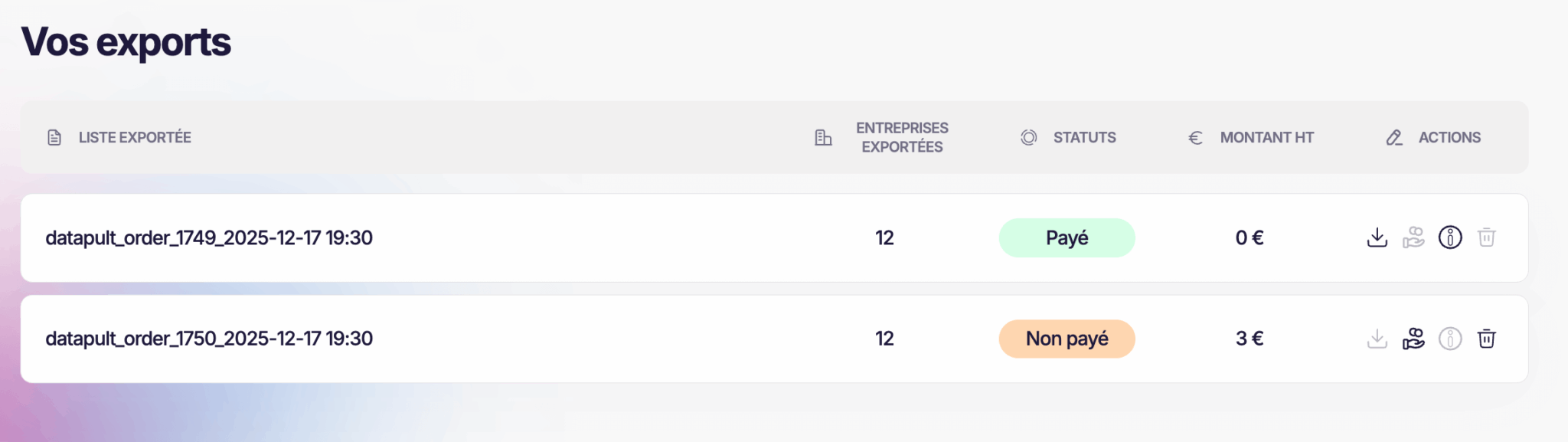Download the order 1749 export
Image resolution: width=1568 pixels, height=442 pixels.
[1377, 237]
